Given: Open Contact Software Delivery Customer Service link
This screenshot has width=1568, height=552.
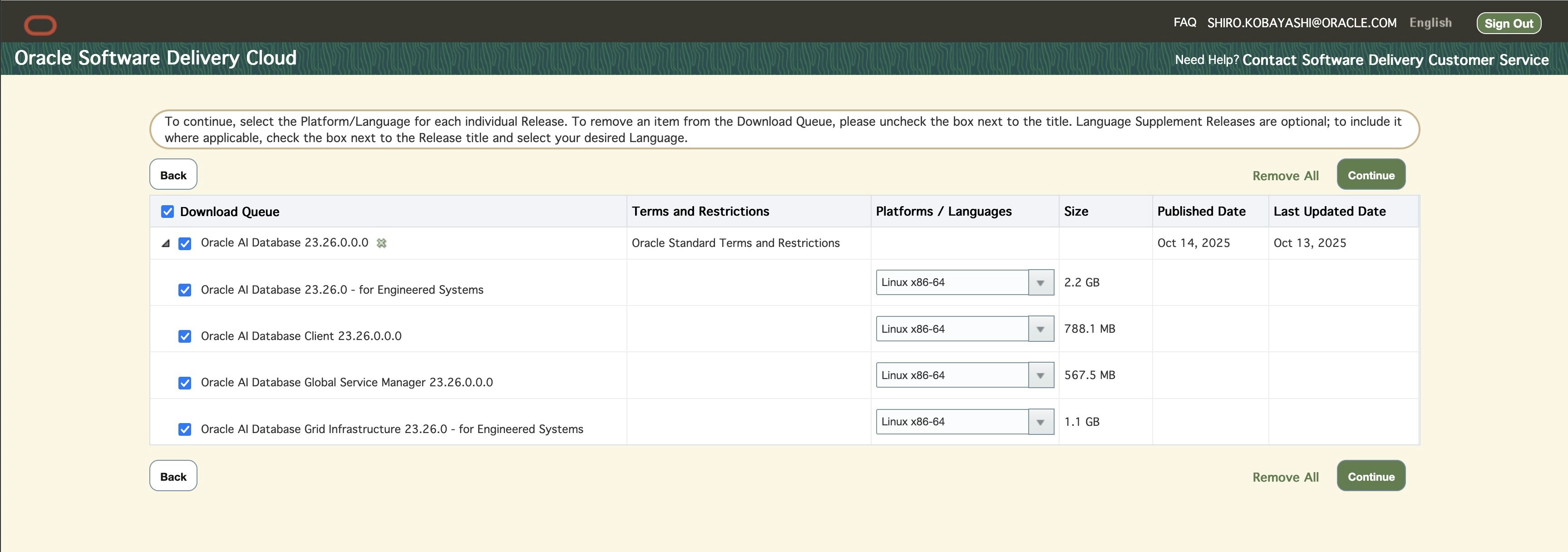Looking at the screenshot, I should 1395,59.
